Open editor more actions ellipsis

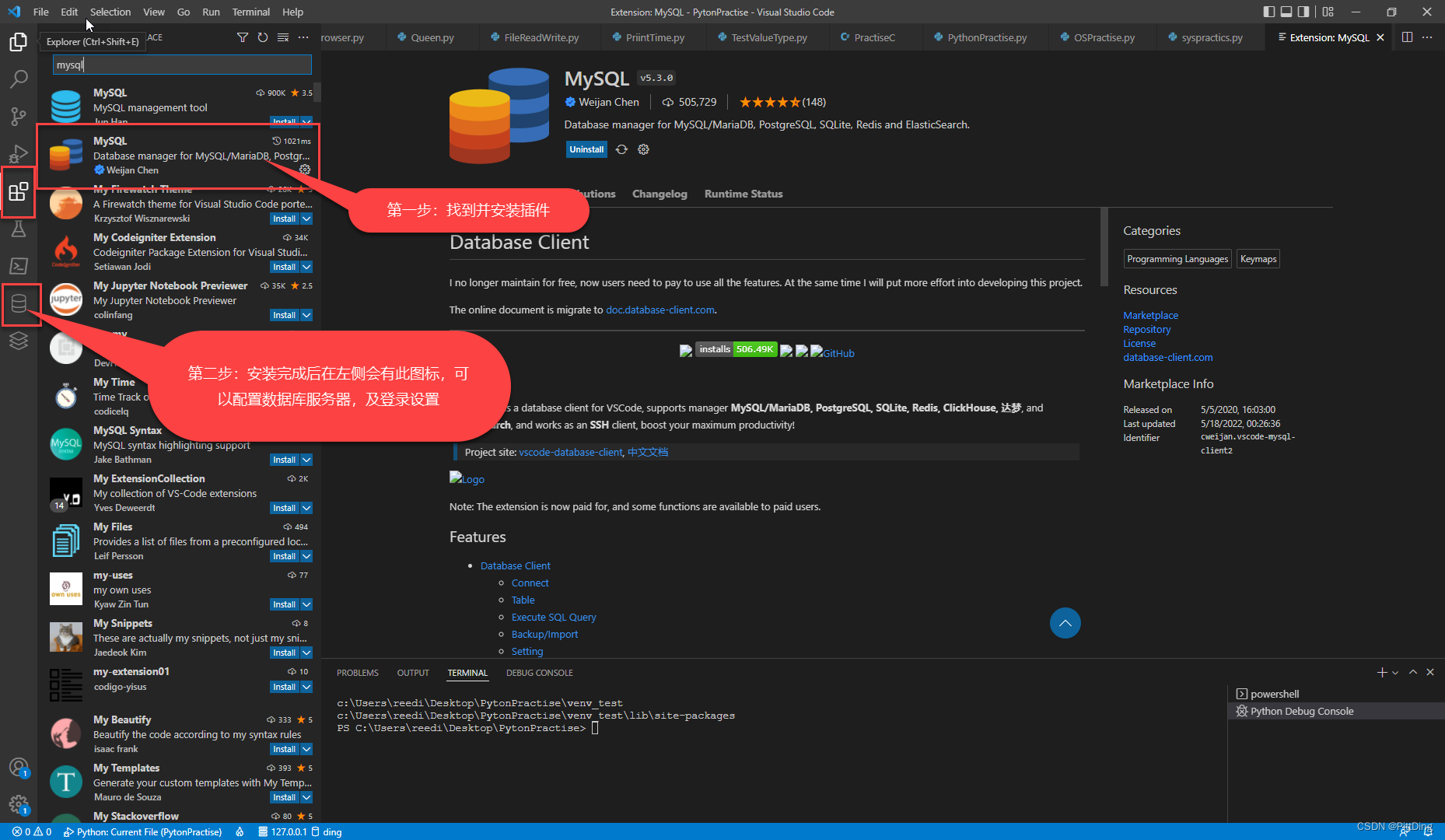[1427, 37]
